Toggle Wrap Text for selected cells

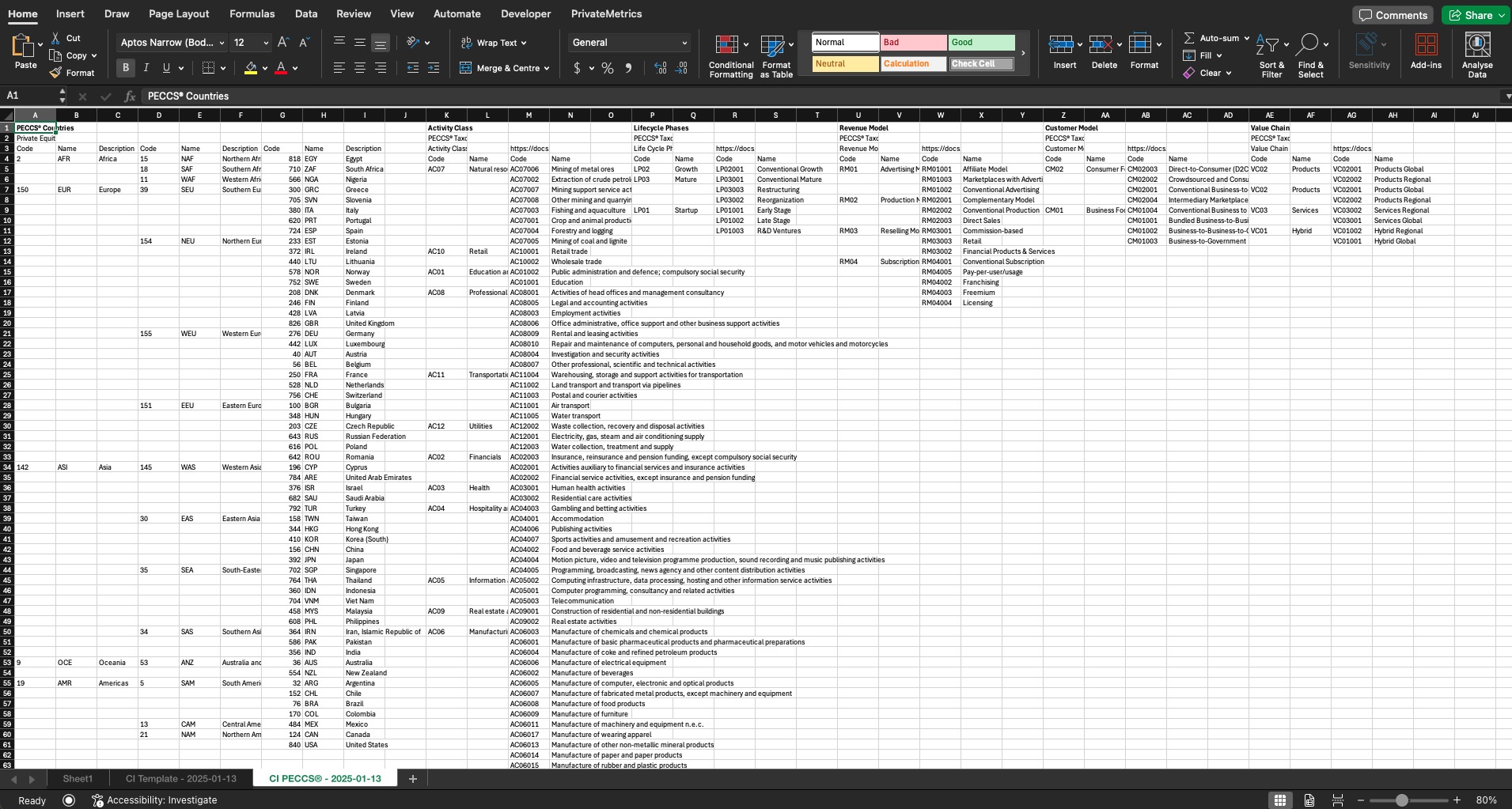(494, 43)
